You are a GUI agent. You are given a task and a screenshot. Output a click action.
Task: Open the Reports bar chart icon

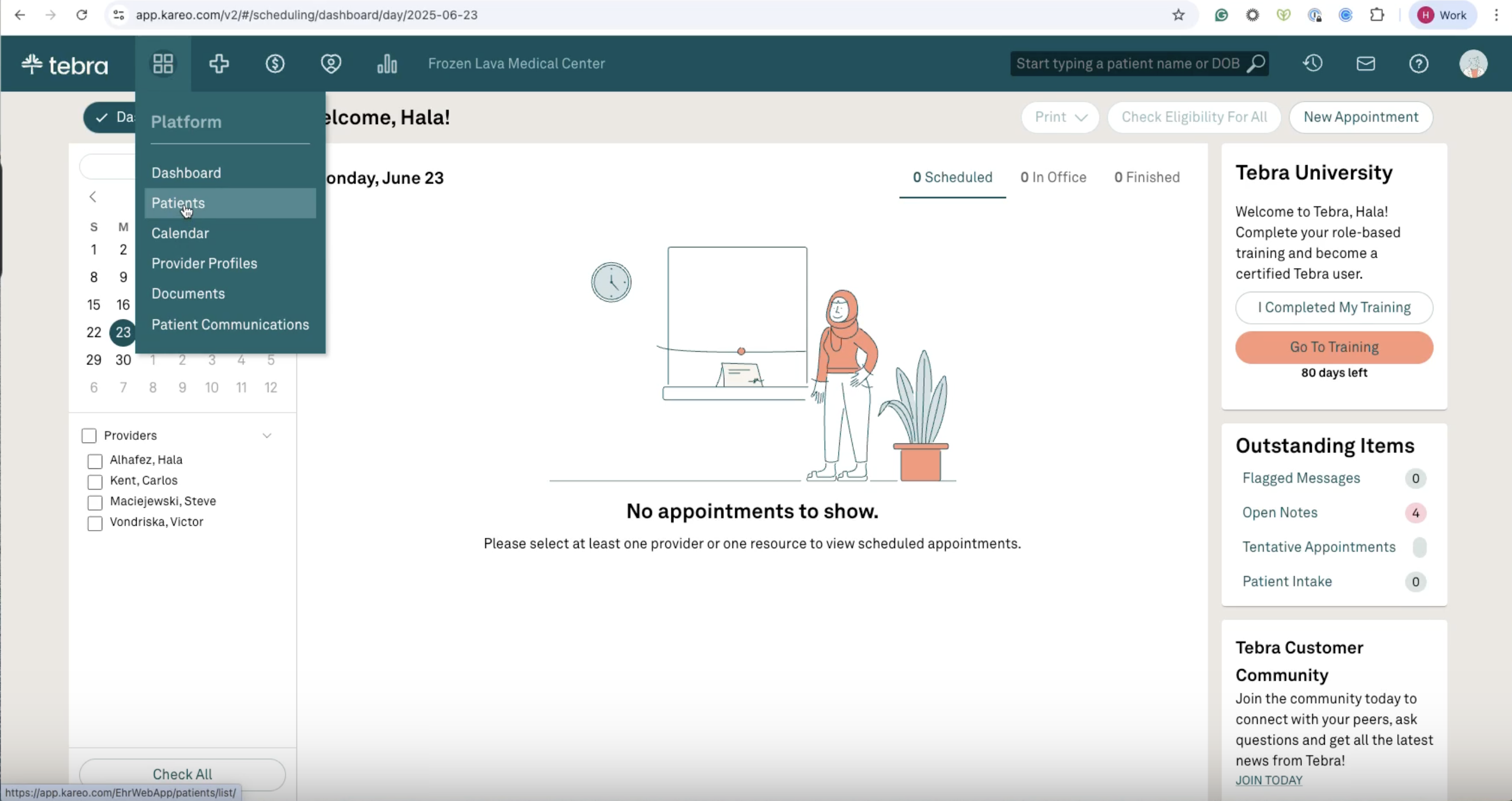pyautogui.click(x=387, y=63)
